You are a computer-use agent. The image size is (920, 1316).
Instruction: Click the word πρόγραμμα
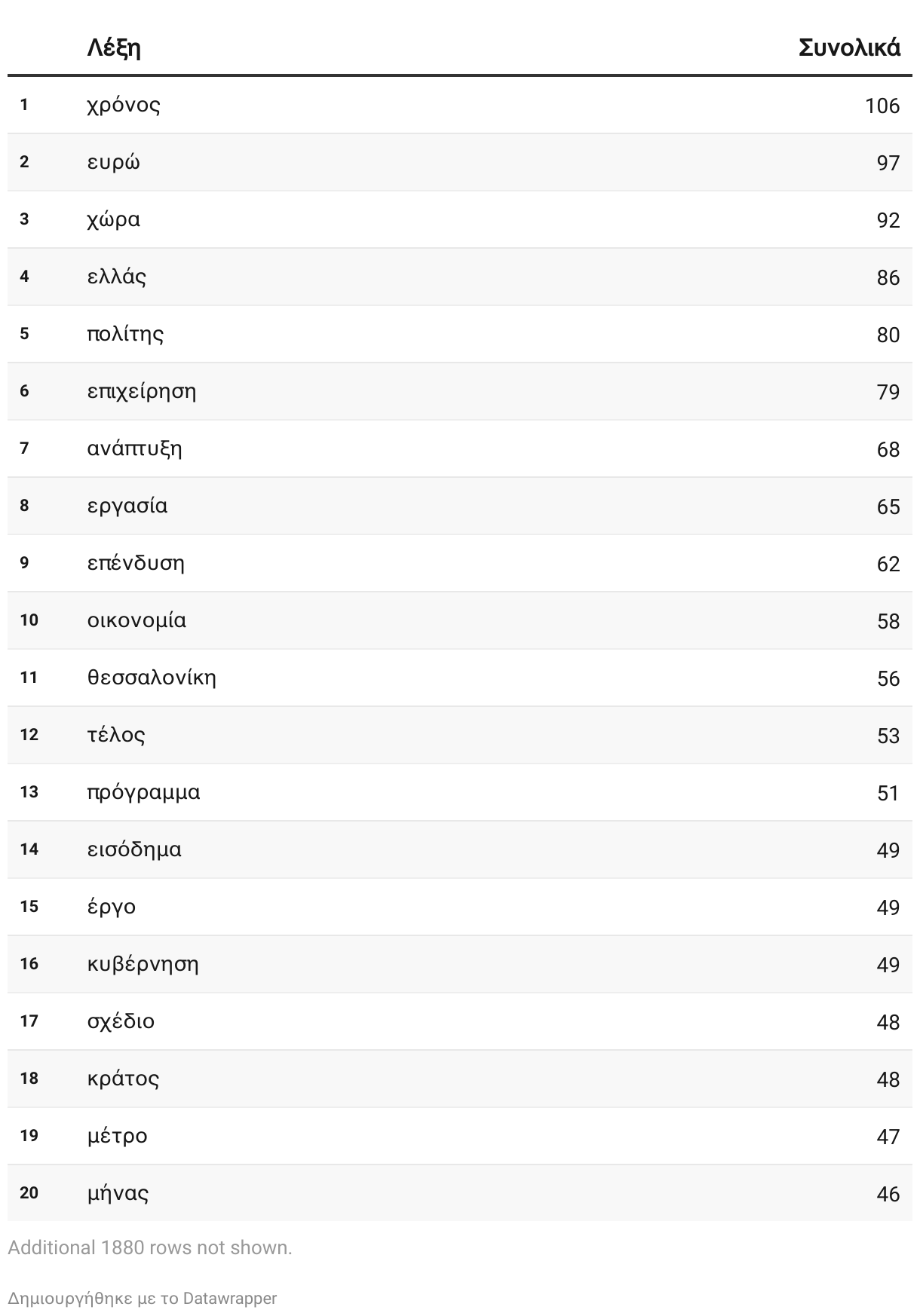143,793
